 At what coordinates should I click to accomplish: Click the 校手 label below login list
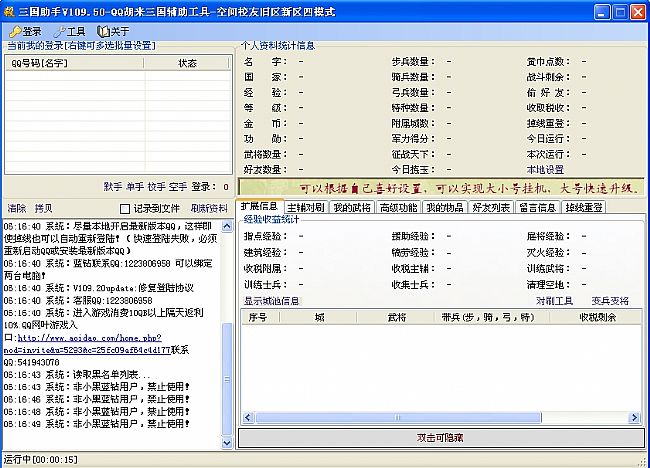point(157,187)
